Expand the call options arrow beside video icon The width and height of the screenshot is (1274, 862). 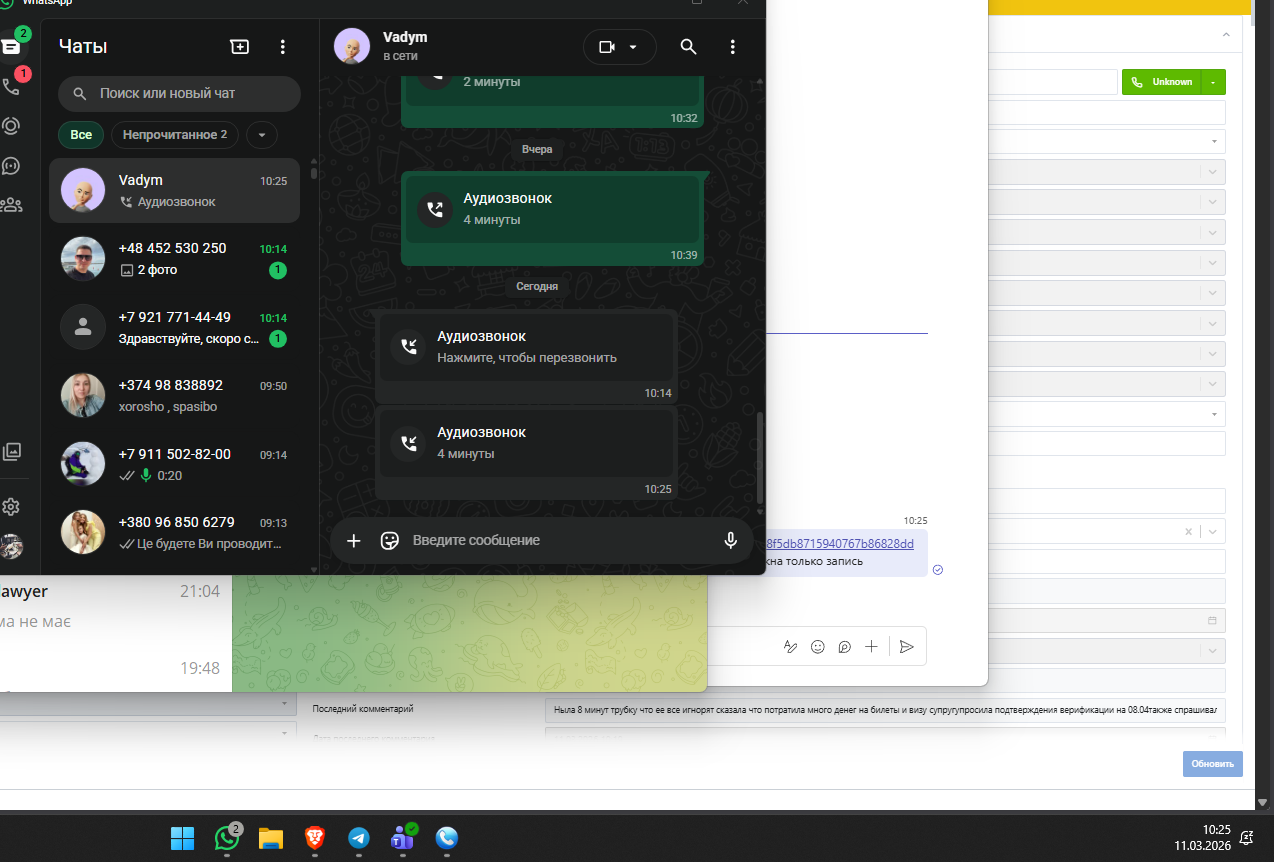tap(633, 47)
